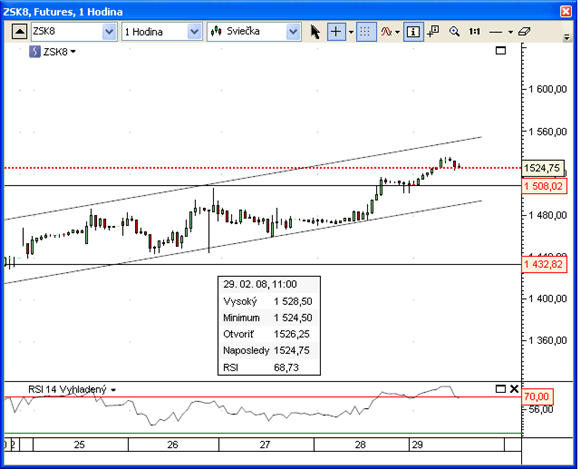
Task: Reset chart scale with 1:1 icon
Action: tap(475, 32)
